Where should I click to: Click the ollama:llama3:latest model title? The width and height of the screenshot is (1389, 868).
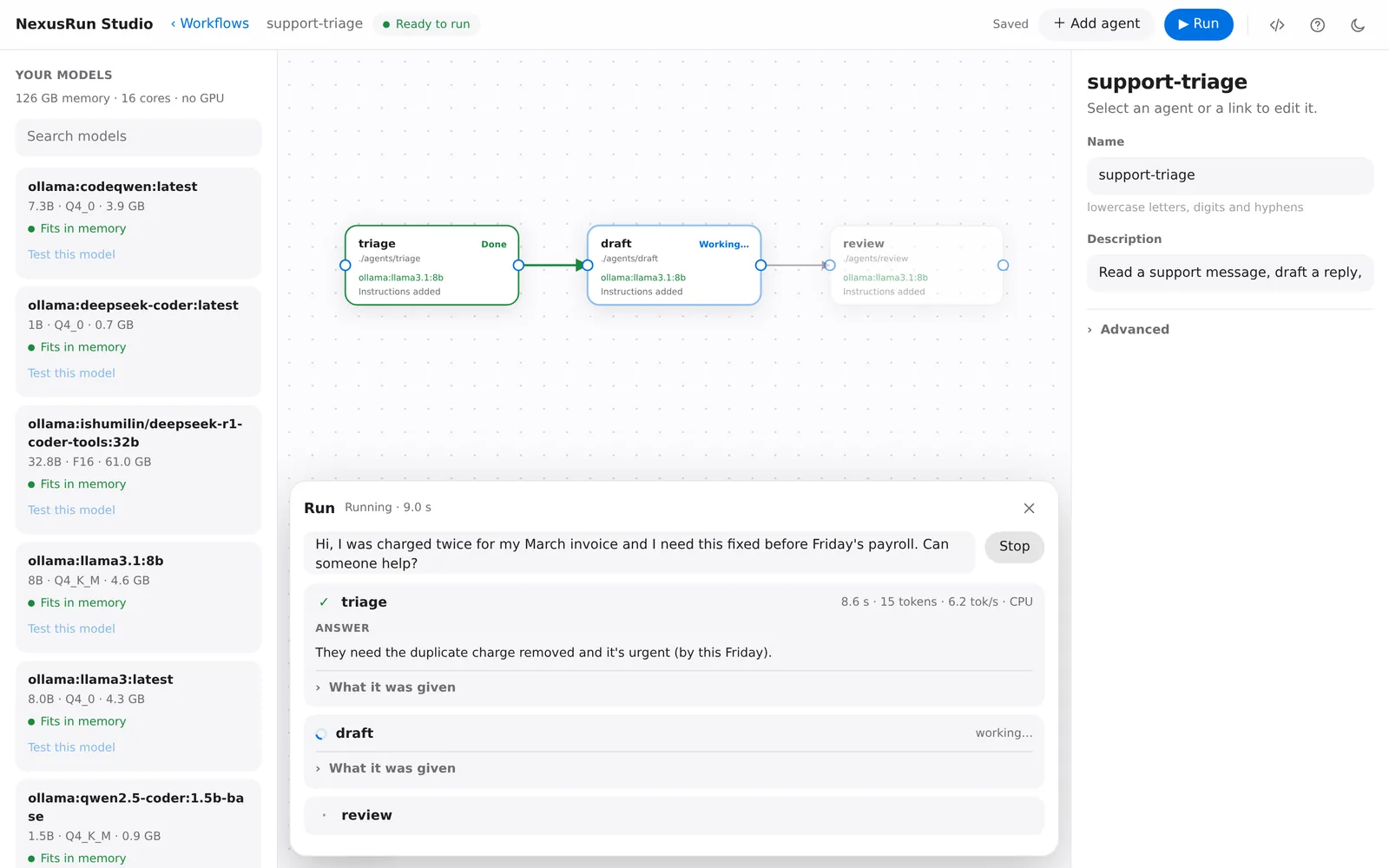point(101,680)
